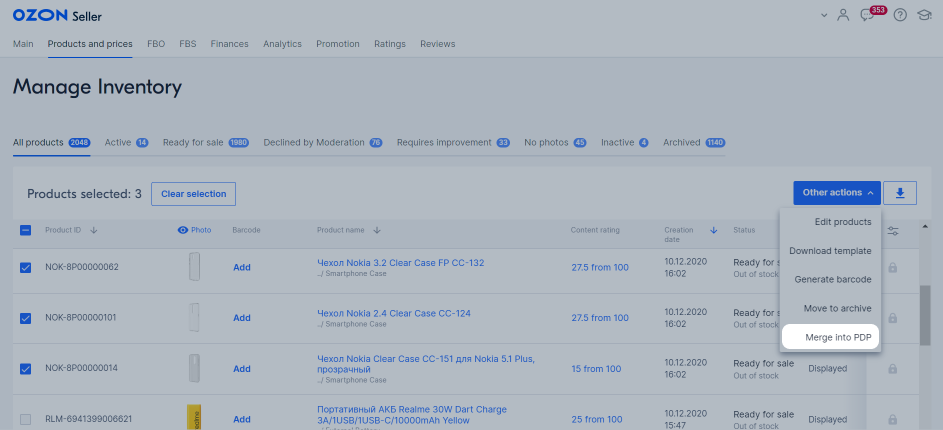Sort by Product ID arrow
The image size is (943, 430).
pyautogui.click(x=93, y=230)
